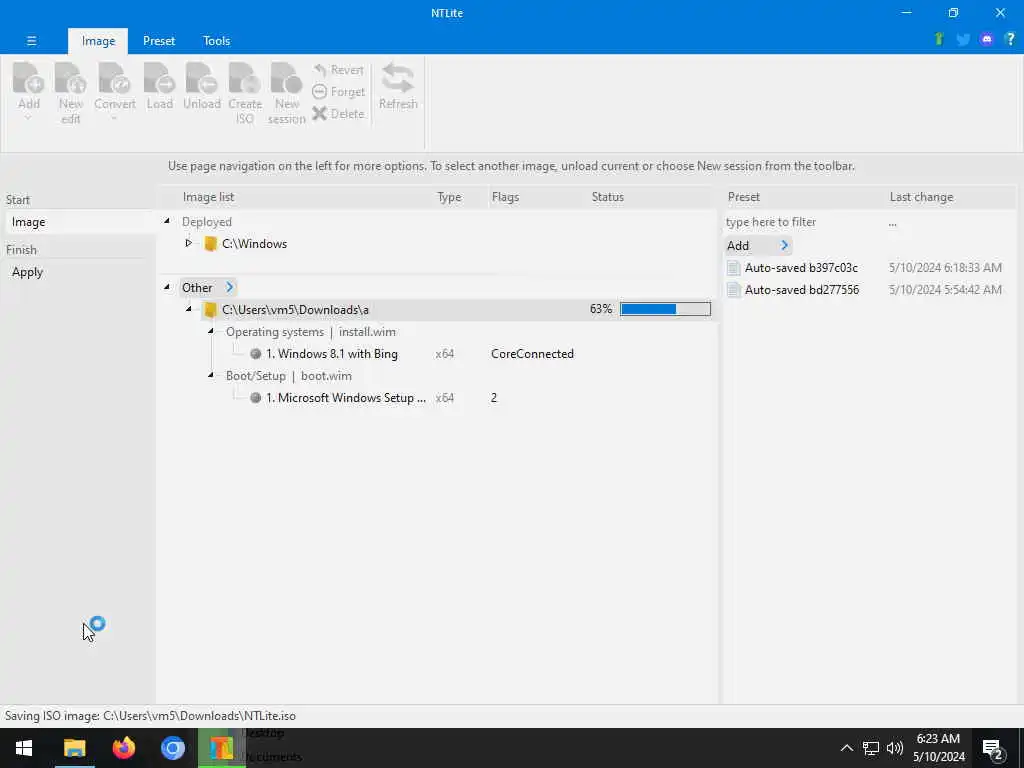Launch Firefox from the taskbar
1024x768 pixels.
click(123, 748)
